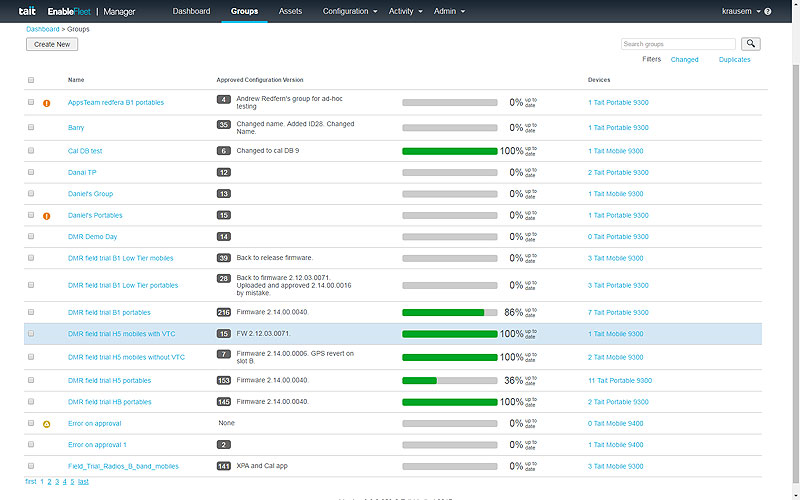This screenshot has width=800, height=500.
Task: Expand the Configuration dropdown menu
Action: click(350, 11)
